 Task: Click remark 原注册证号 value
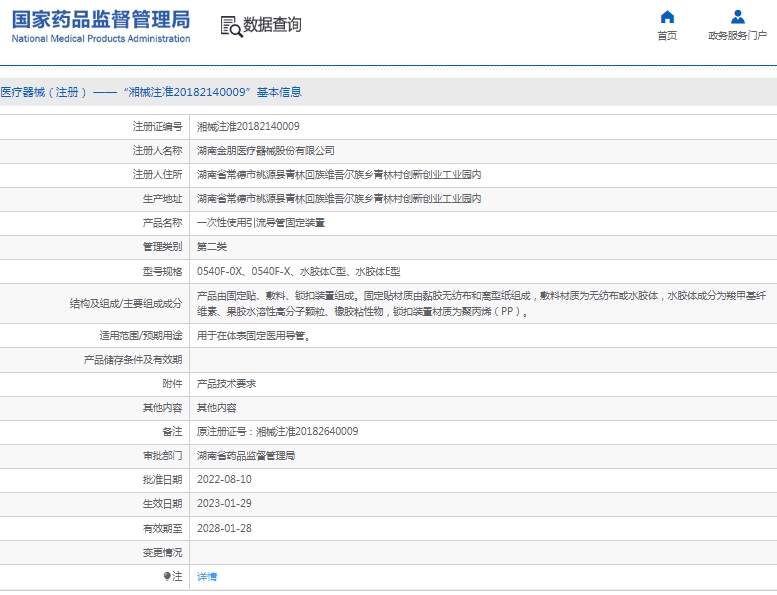click(x=278, y=432)
